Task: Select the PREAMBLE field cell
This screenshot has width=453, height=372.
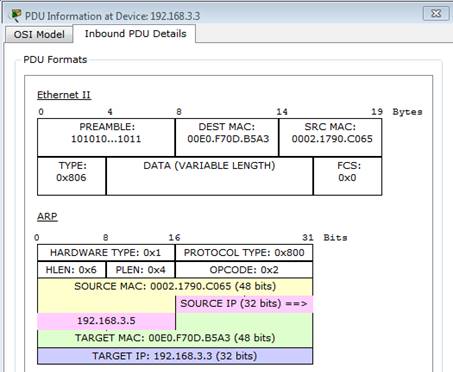Action: 106,137
